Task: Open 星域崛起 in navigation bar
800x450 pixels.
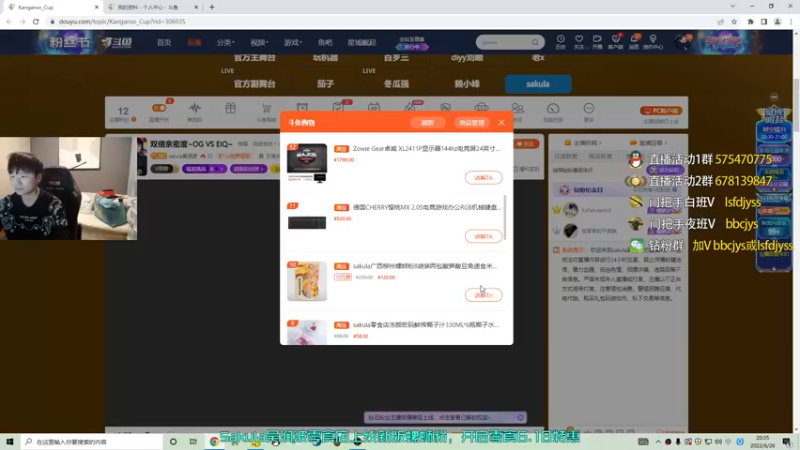Action: pos(362,42)
